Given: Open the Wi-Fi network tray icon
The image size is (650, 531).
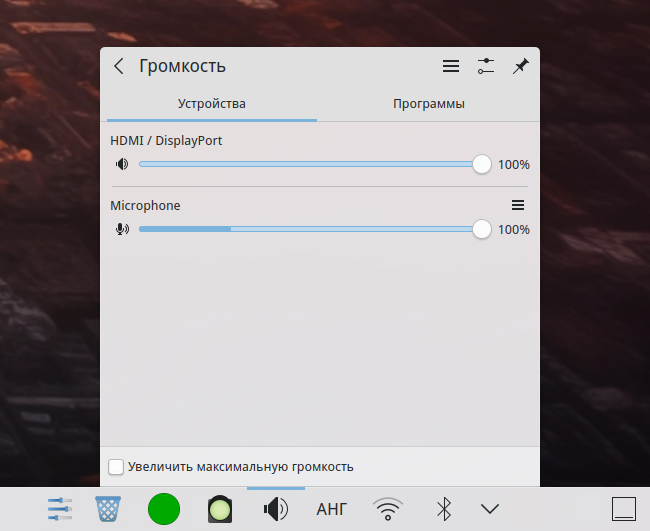Looking at the screenshot, I should (388, 509).
